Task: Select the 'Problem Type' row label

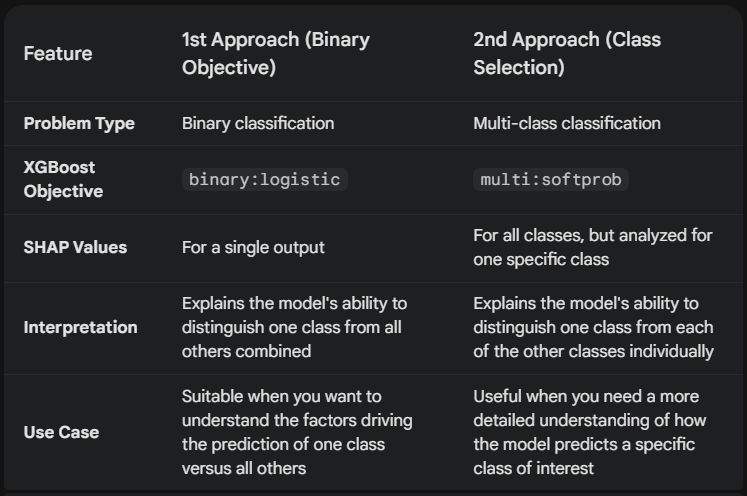Action: tap(79, 123)
